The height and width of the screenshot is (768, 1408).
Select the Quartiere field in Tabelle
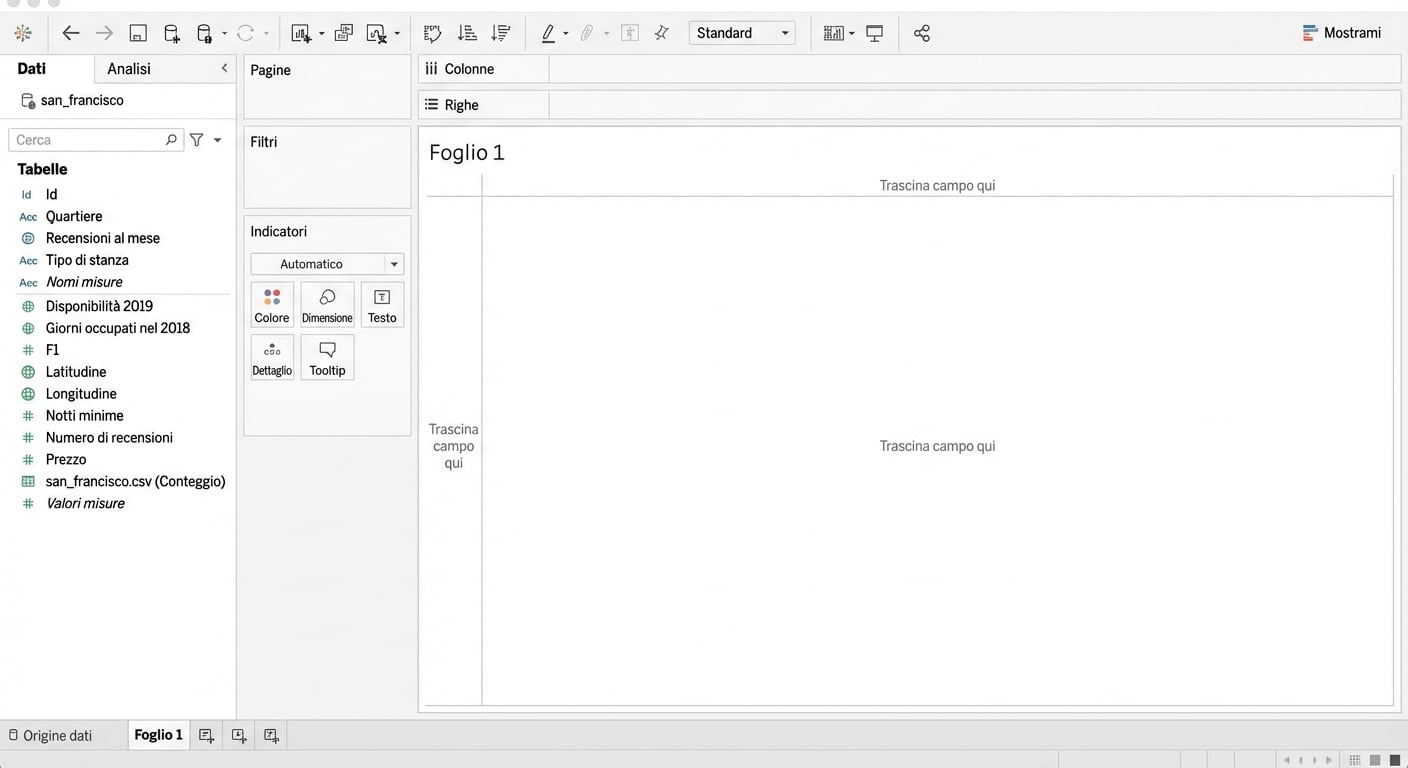point(74,216)
